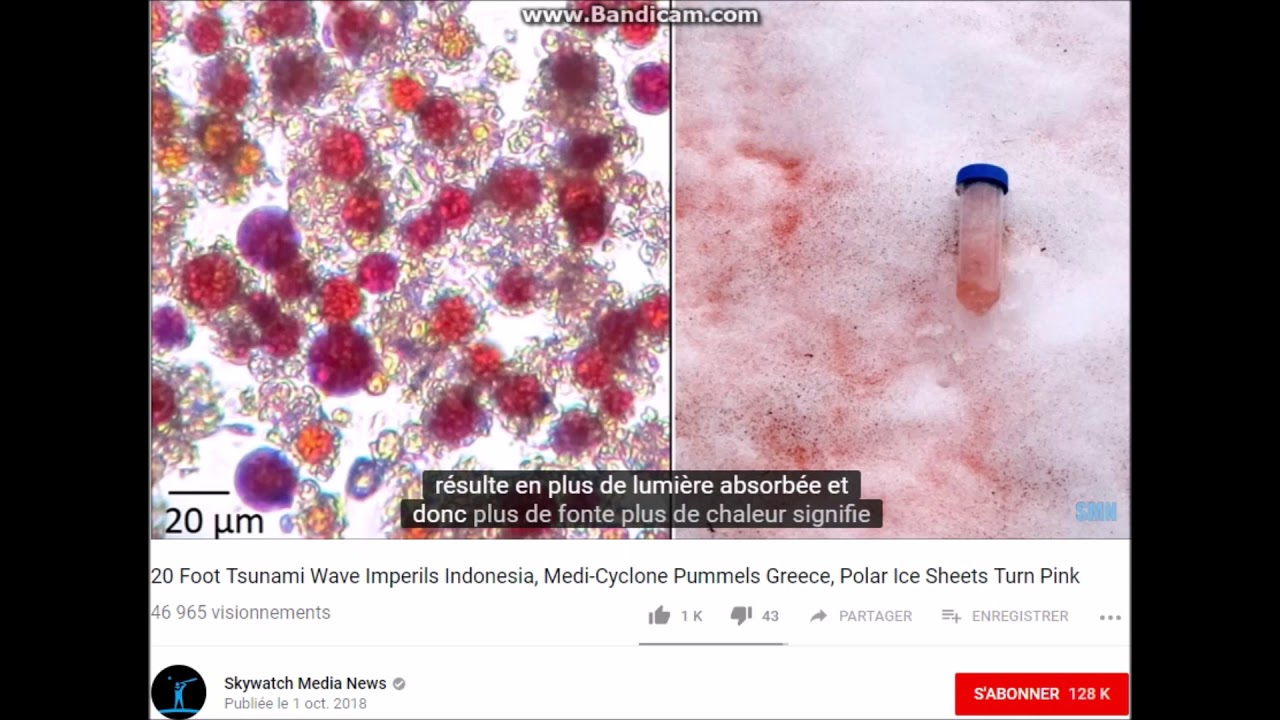Click the French subtitle caption overlay

coord(641,500)
